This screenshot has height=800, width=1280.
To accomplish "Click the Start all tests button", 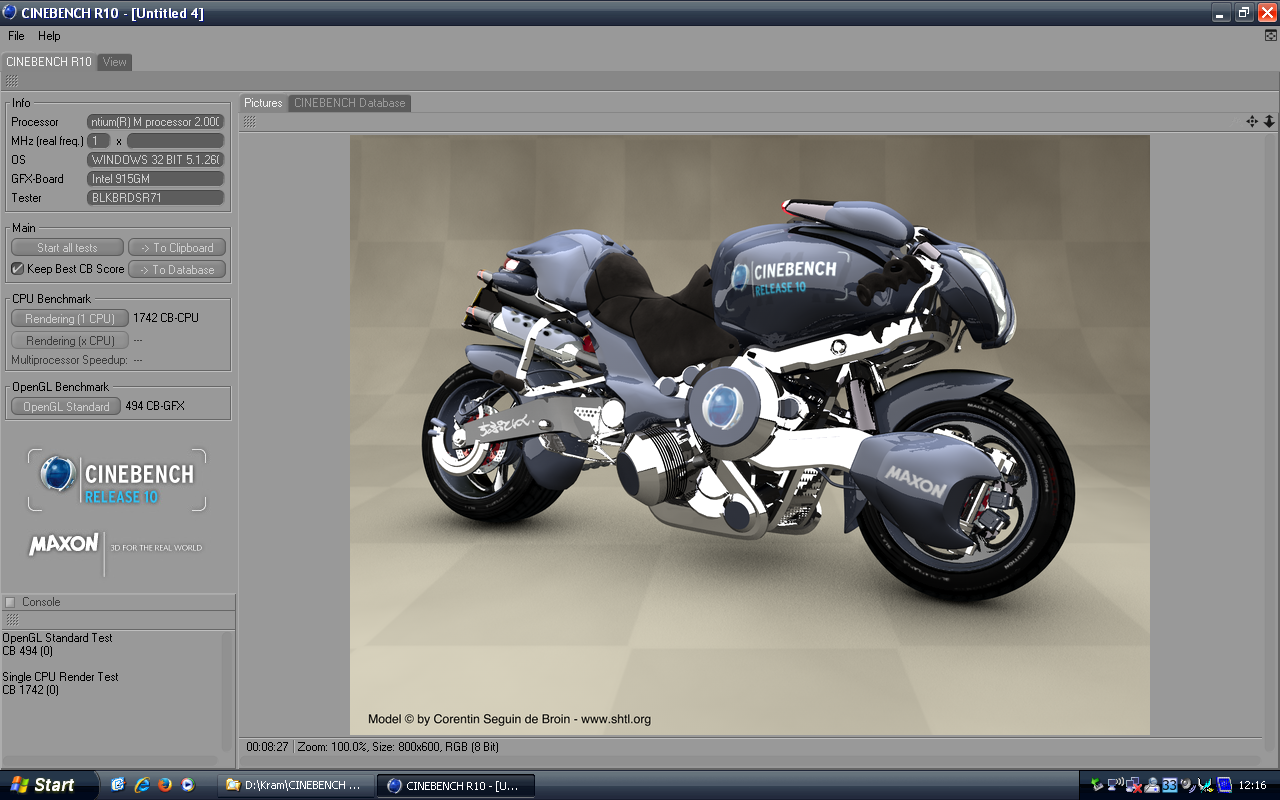I will (67, 248).
